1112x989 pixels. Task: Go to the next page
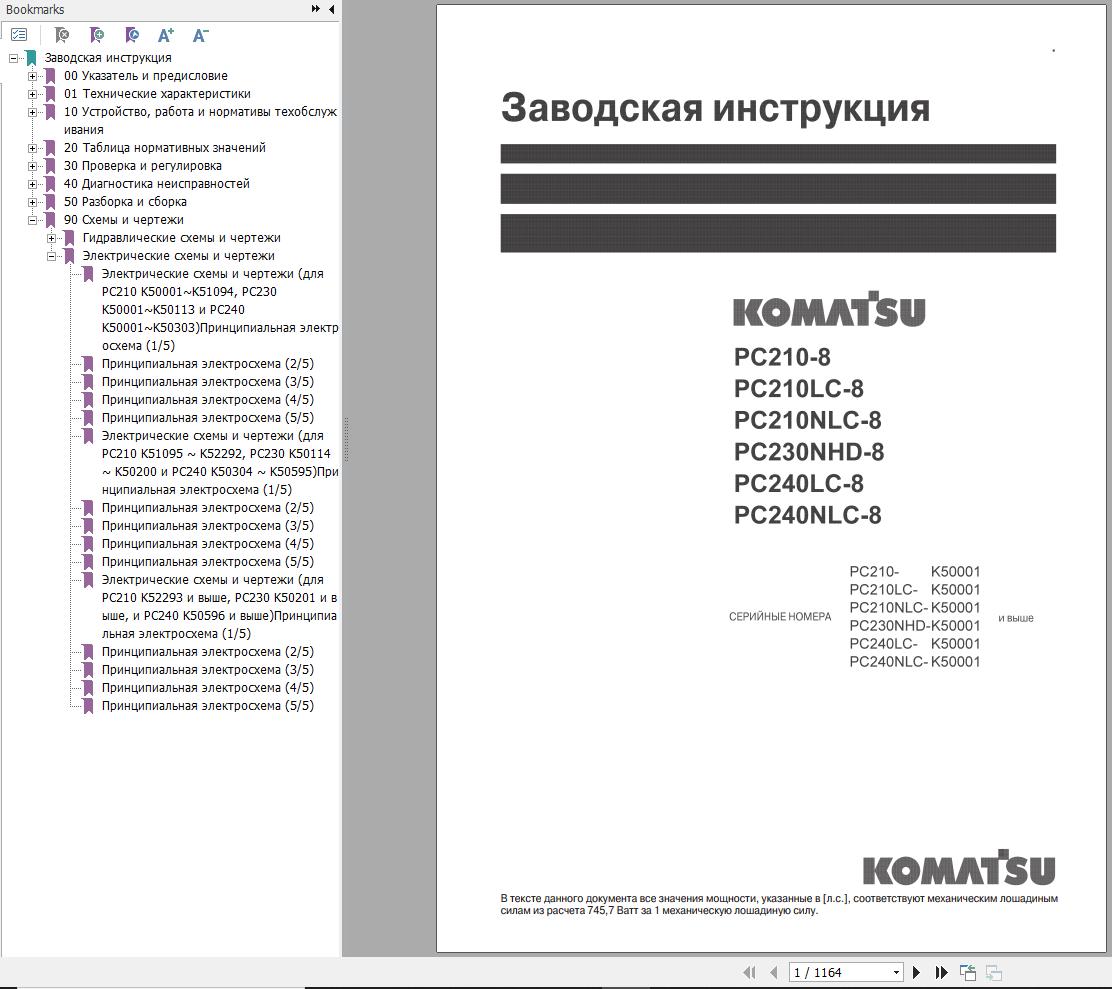click(916, 973)
